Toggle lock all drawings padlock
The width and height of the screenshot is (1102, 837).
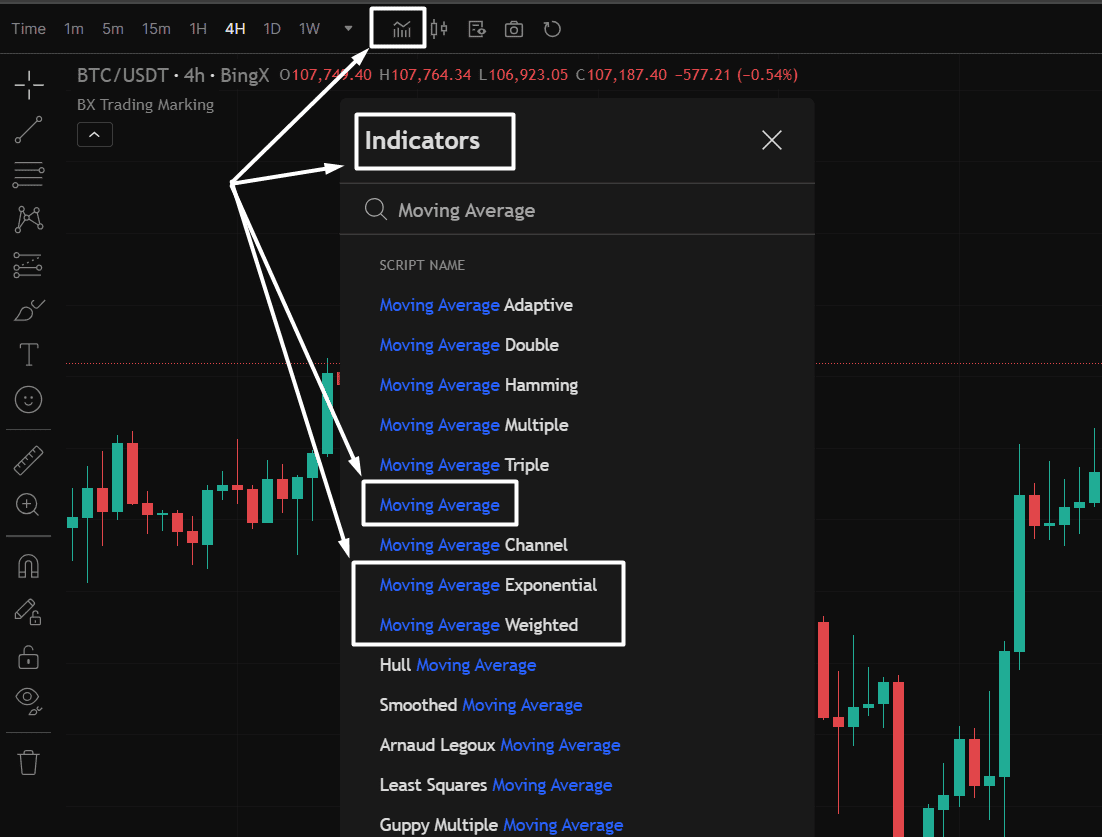(29, 657)
